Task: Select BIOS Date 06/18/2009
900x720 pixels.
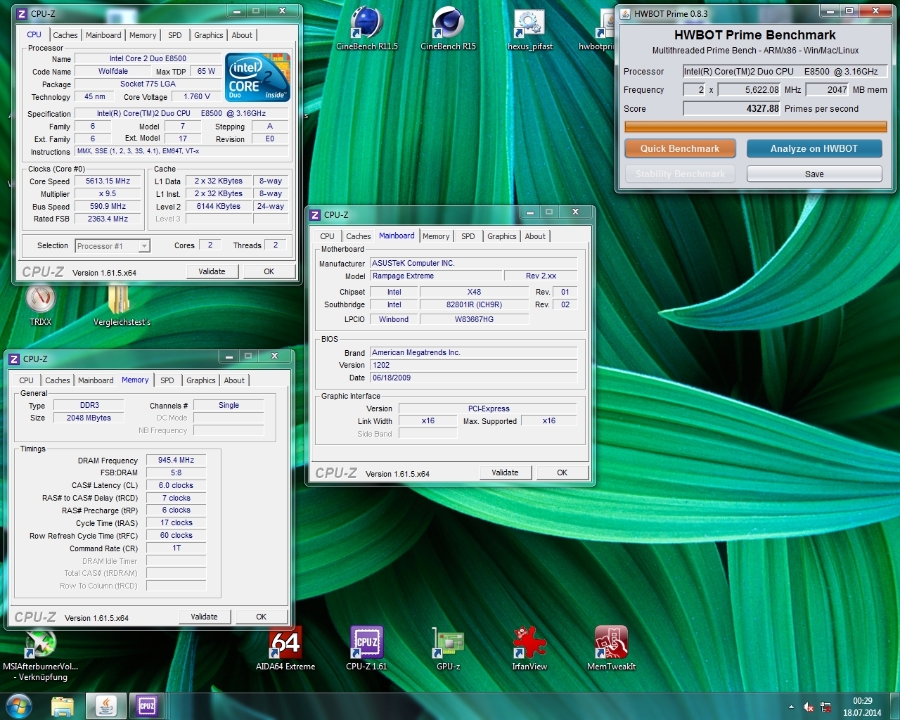Action: [x=474, y=378]
